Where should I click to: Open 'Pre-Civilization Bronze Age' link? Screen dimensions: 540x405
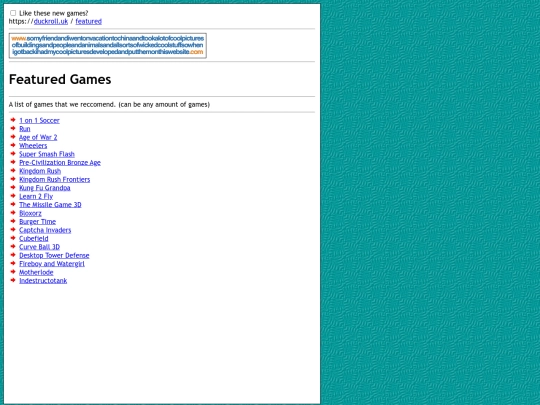pyautogui.click(x=60, y=163)
